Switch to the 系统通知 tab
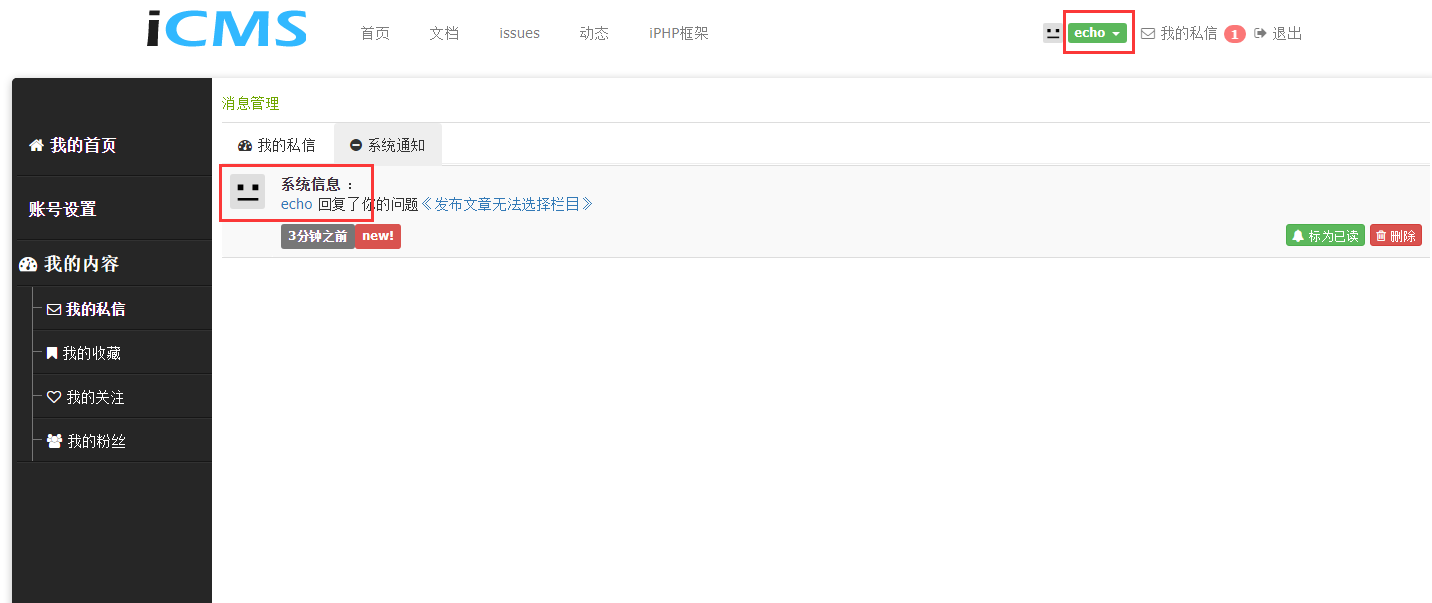This screenshot has height=603, width=1432. [388, 145]
